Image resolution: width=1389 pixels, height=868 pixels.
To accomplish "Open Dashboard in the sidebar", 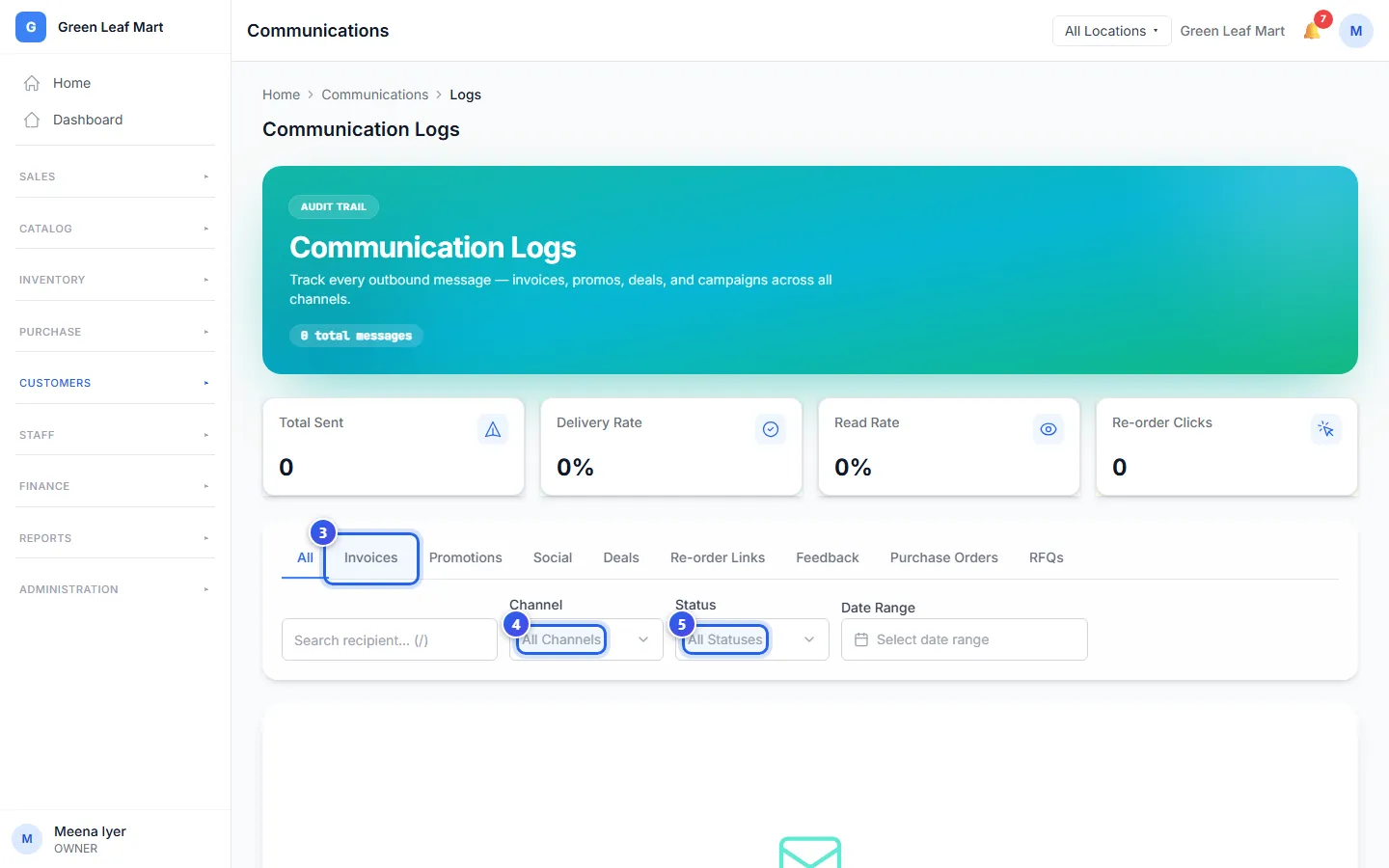I will coord(115,120).
